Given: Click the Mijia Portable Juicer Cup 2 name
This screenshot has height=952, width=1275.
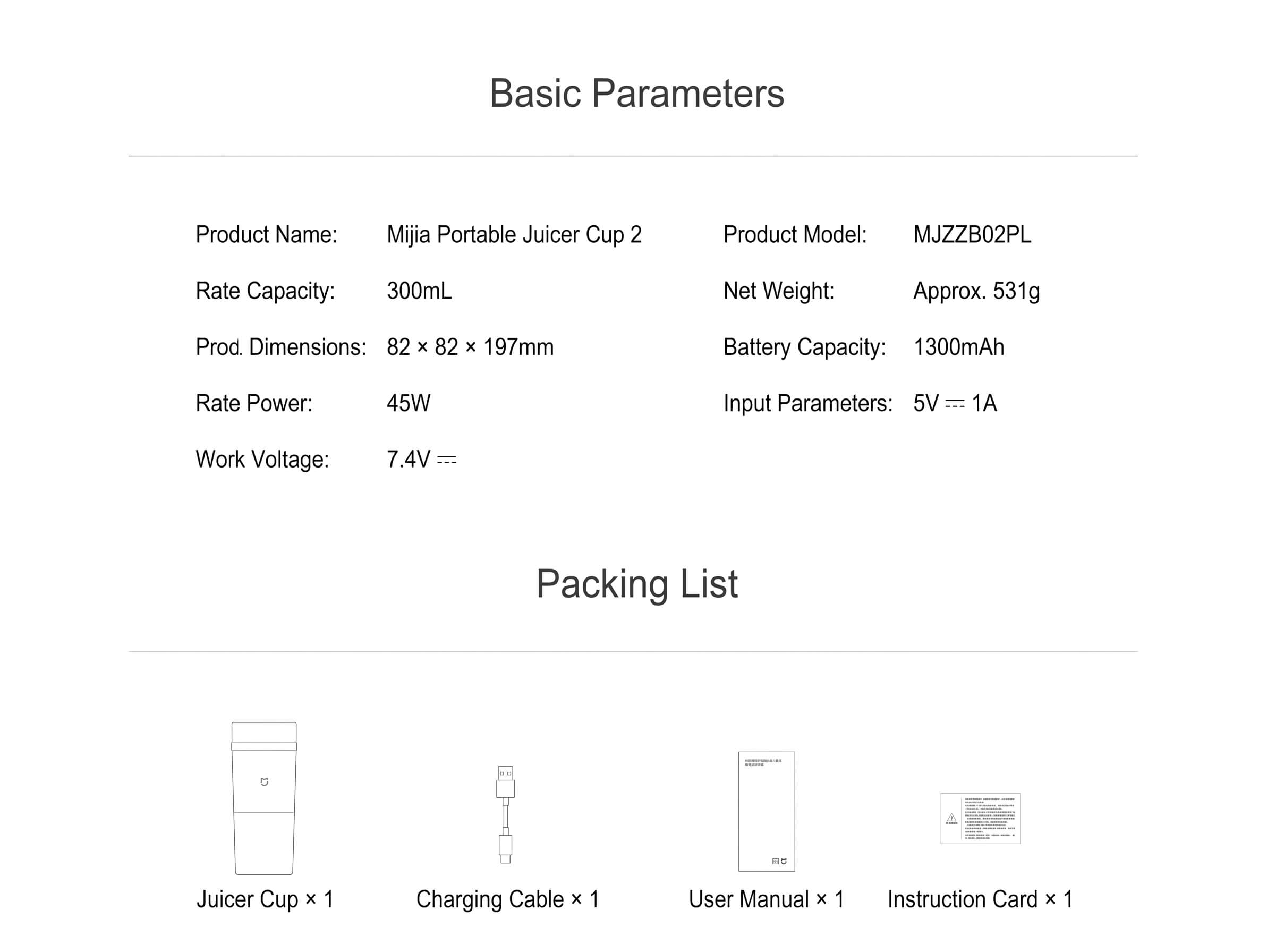Looking at the screenshot, I should click(514, 234).
